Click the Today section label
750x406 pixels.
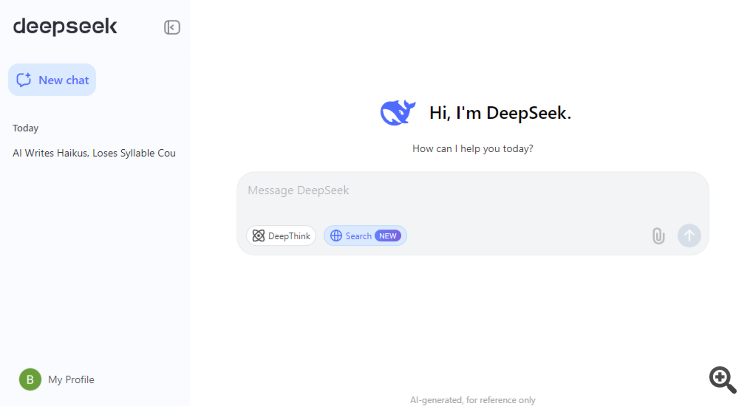click(x=25, y=128)
